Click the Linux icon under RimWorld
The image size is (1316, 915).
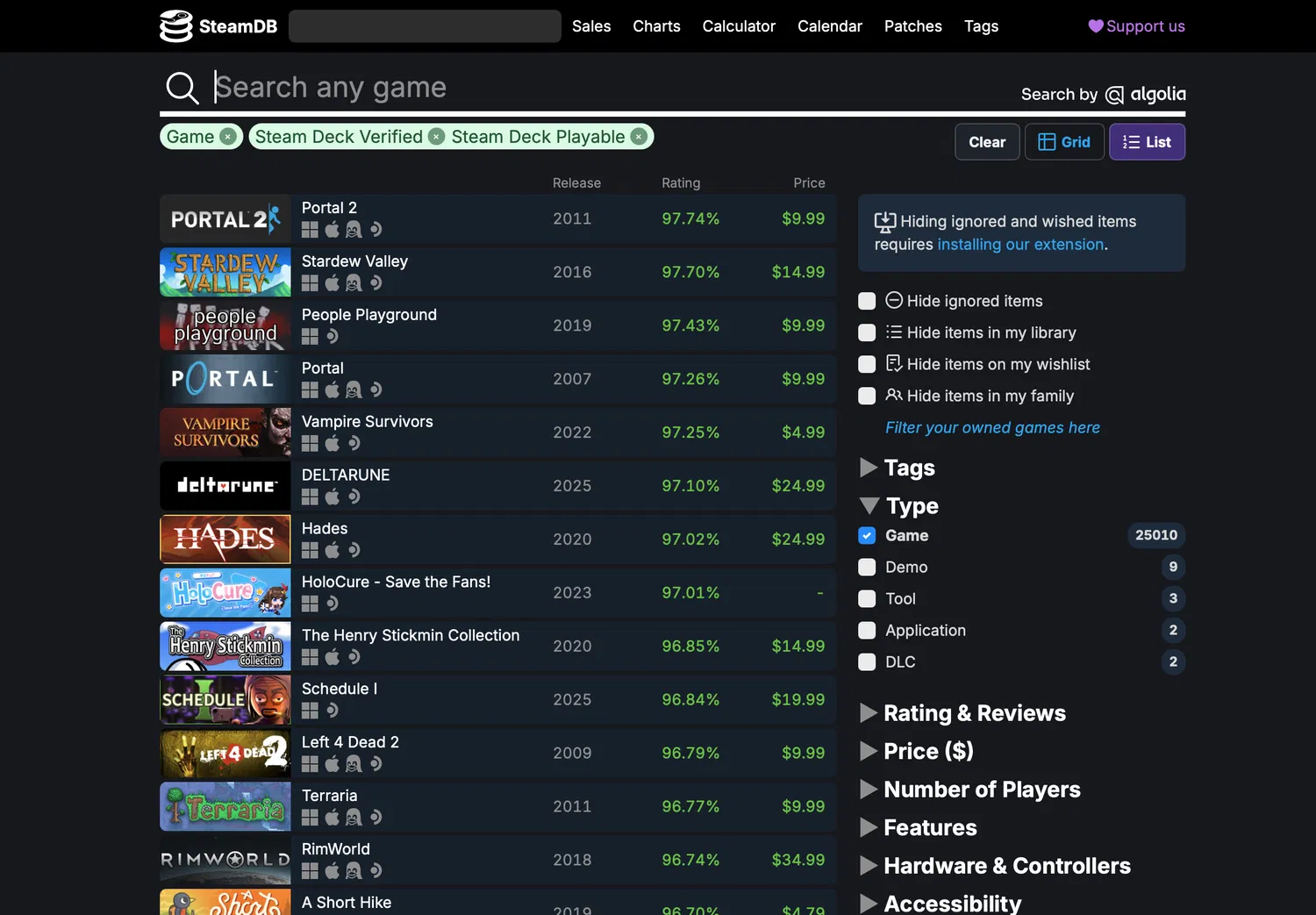[354, 872]
